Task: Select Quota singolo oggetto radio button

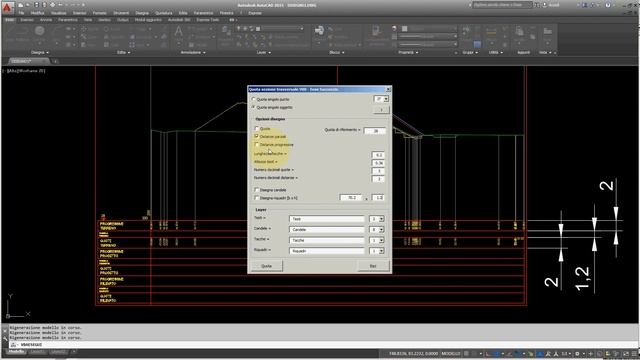Action: click(254, 107)
